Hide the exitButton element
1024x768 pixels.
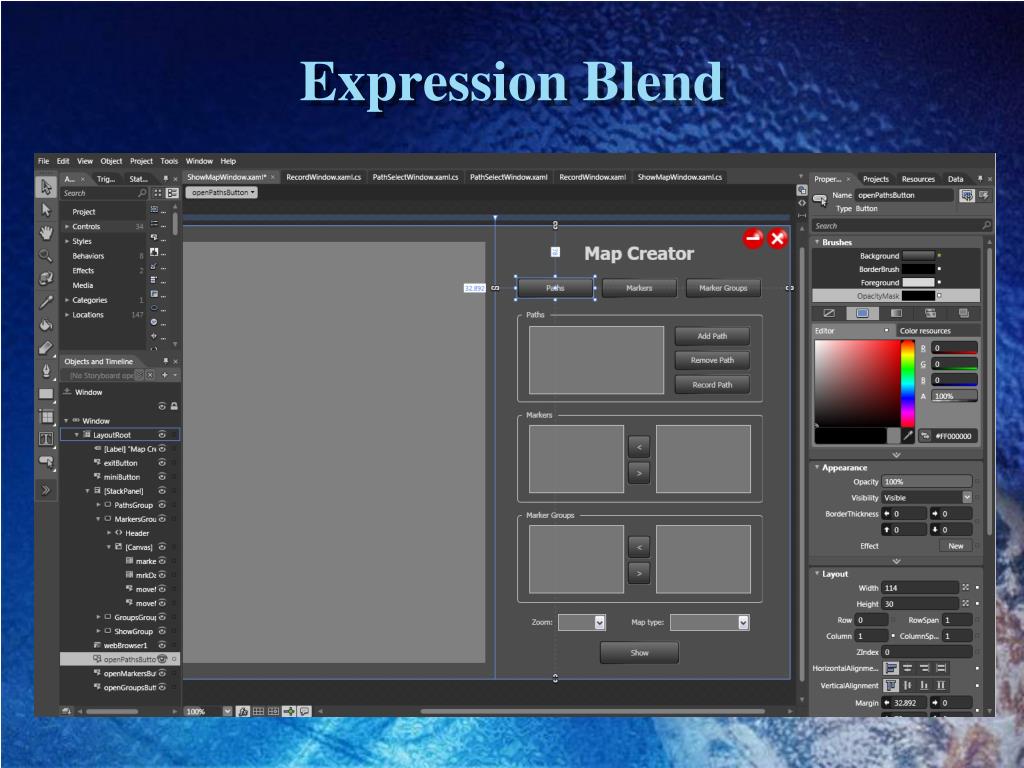162,463
